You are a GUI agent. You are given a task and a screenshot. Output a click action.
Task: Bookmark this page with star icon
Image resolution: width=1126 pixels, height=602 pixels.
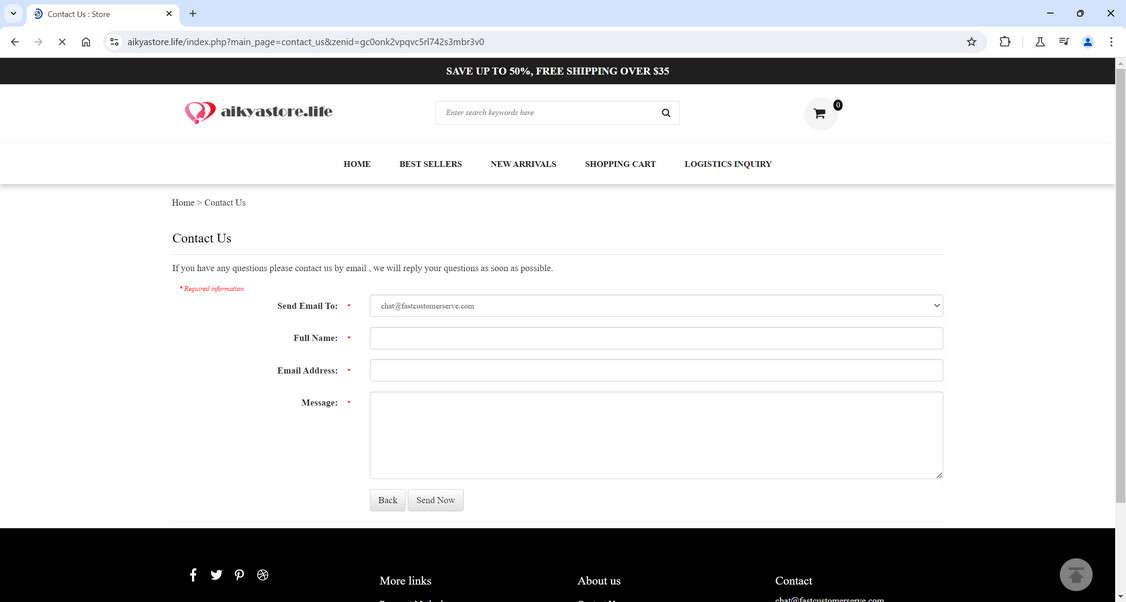tap(972, 42)
